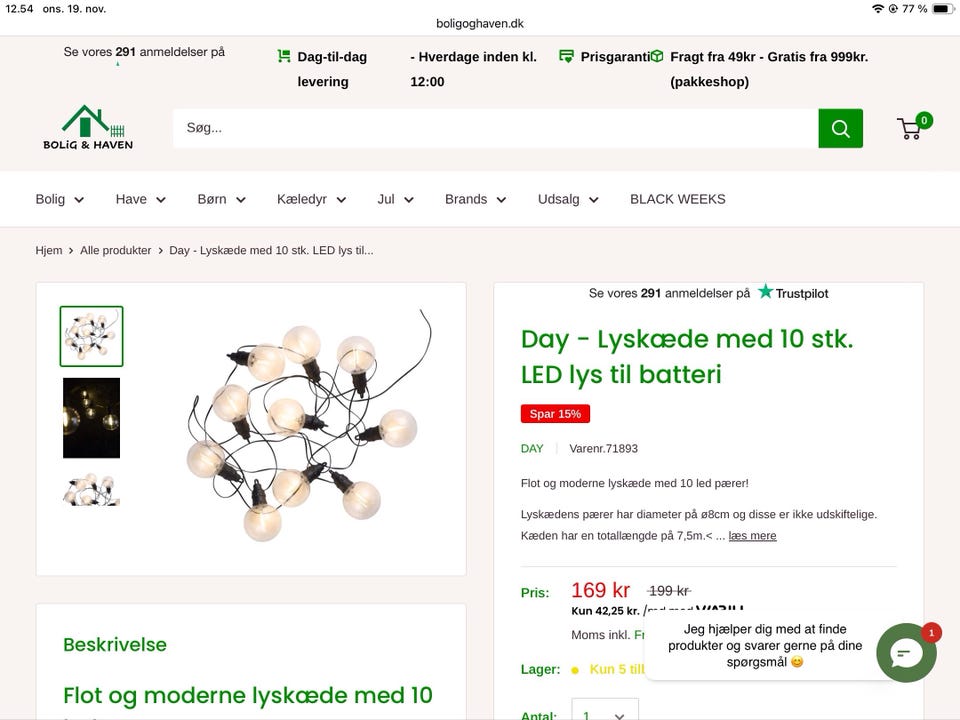Expand the Have category dropdown
The image size is (960, 720).
pyautogui.click(x=140, y=199)
